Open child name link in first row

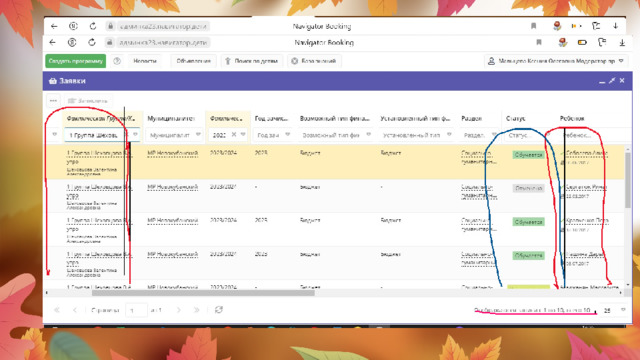coord(587,153)
